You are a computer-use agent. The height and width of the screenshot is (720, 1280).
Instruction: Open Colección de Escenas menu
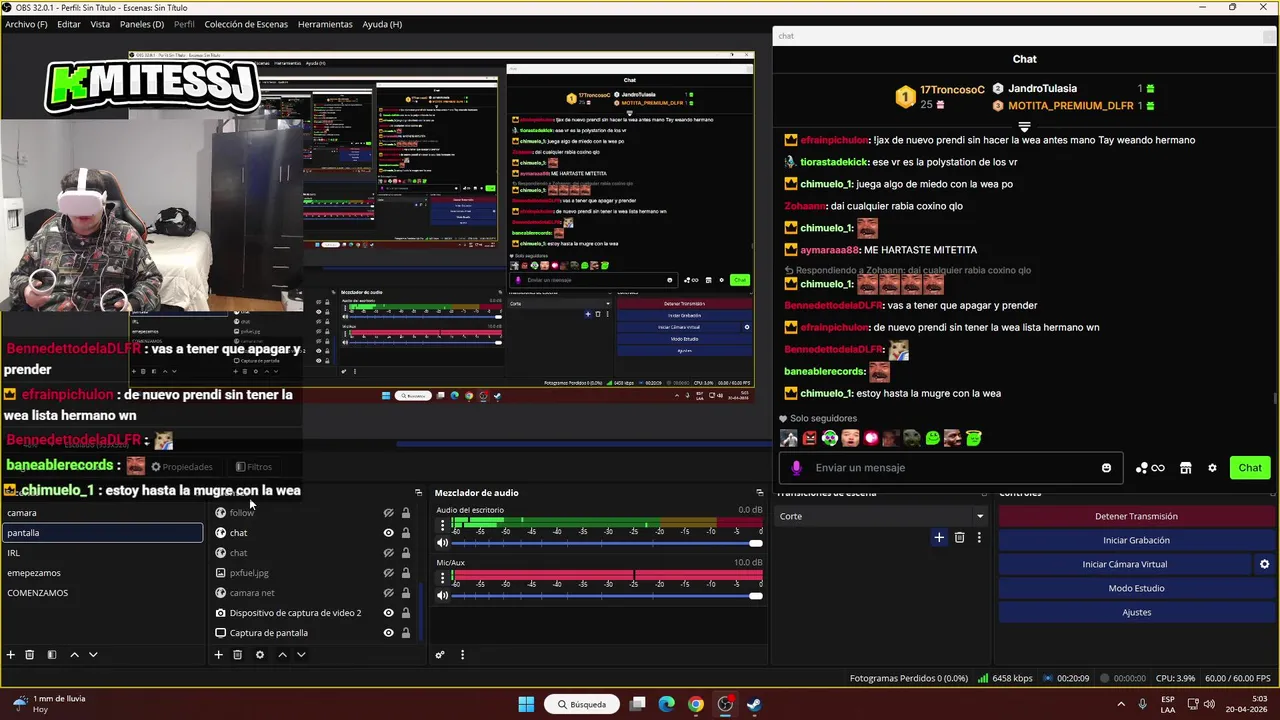pyautogui.click(x=246, y=24)
